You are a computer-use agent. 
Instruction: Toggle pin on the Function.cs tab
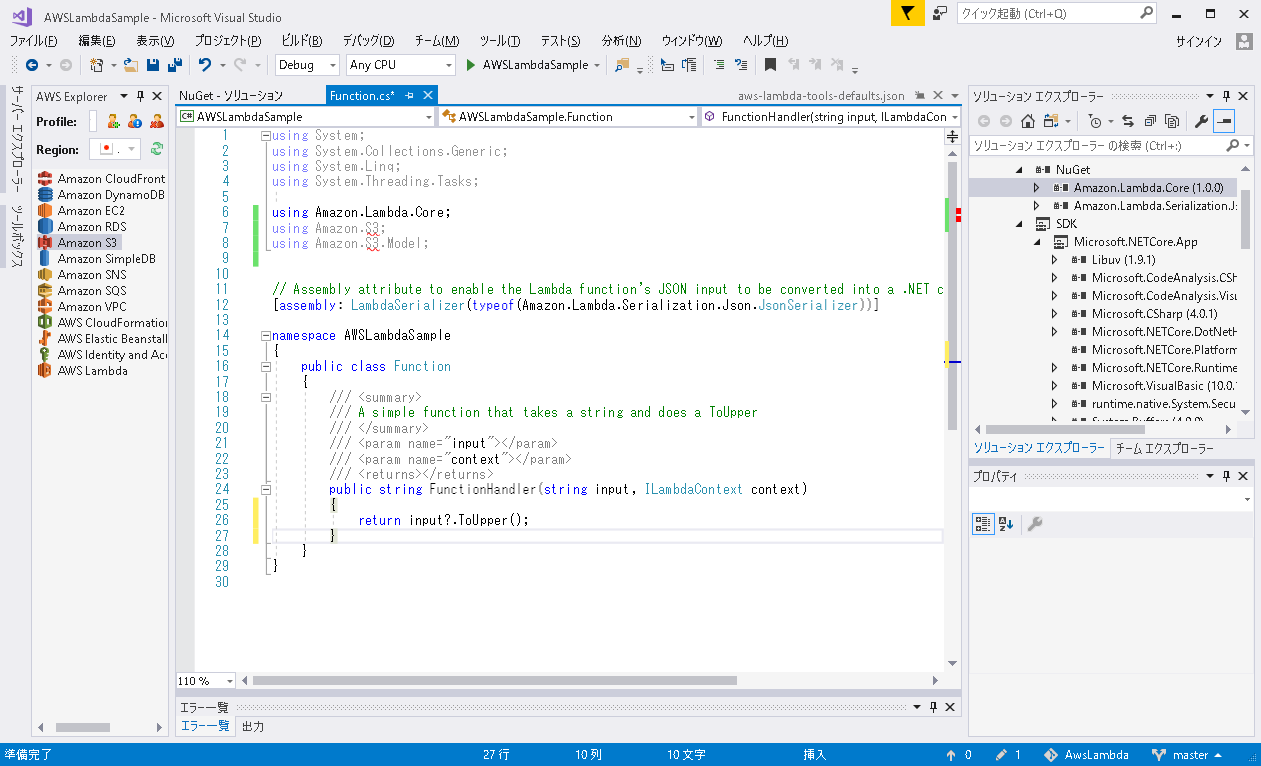(410, 95)
